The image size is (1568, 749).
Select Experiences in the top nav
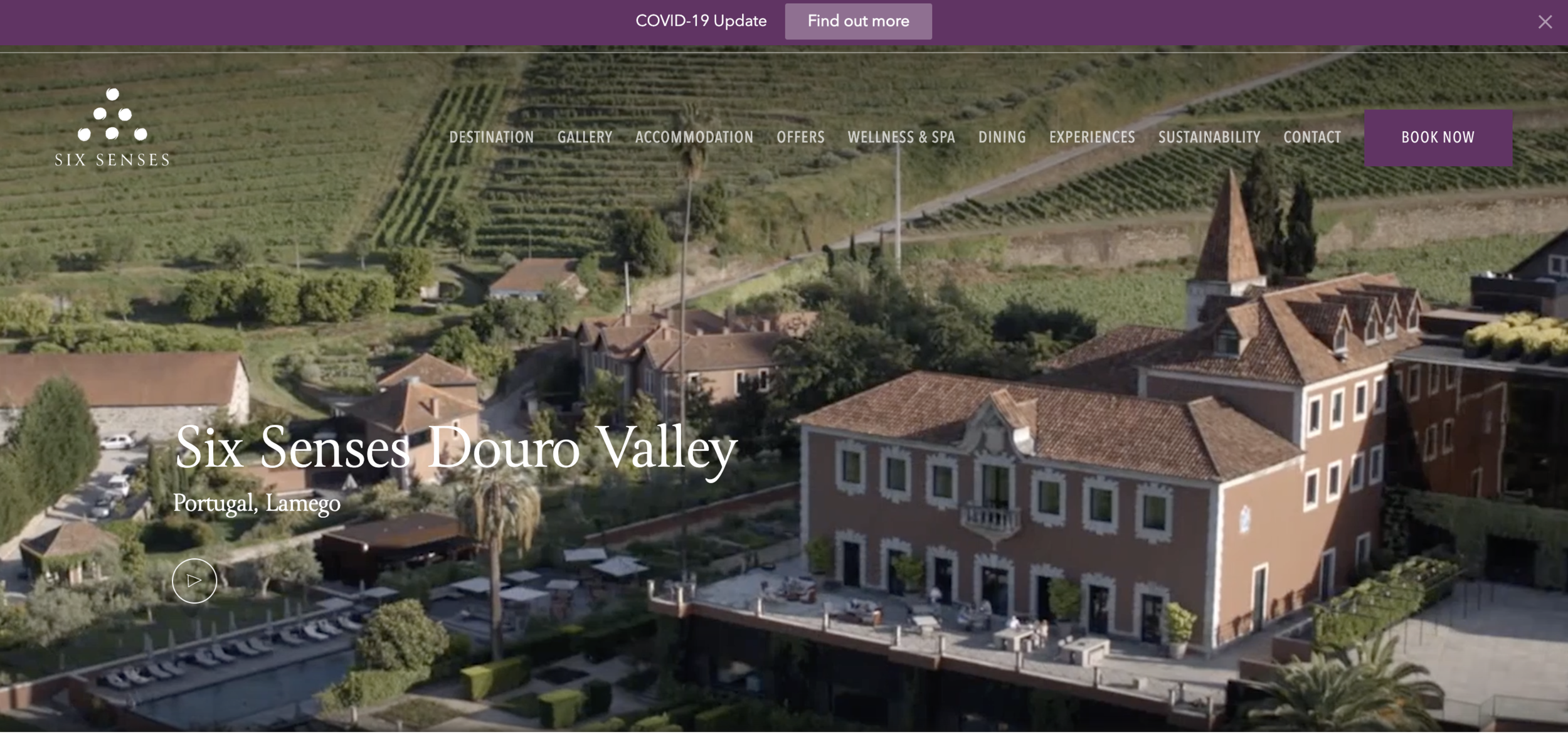click(x=1092, y=137)
